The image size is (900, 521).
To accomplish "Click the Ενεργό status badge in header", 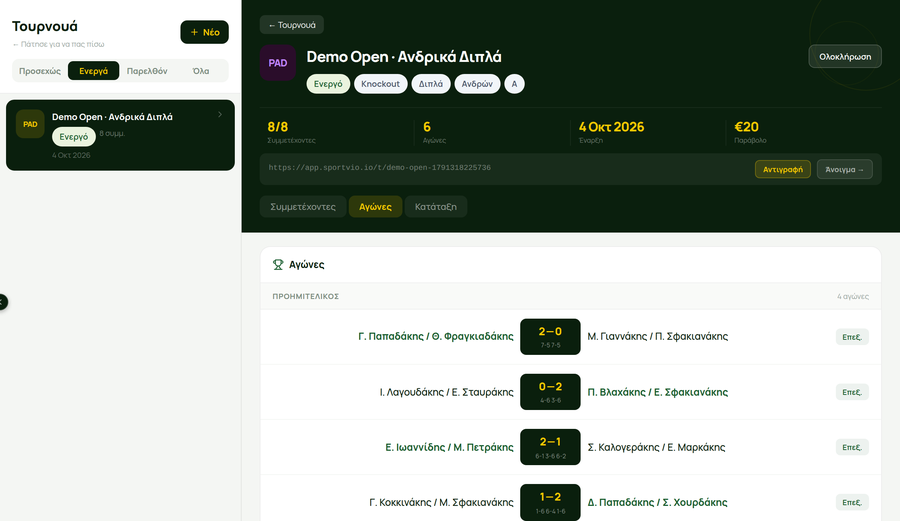I will coord(328,84).
